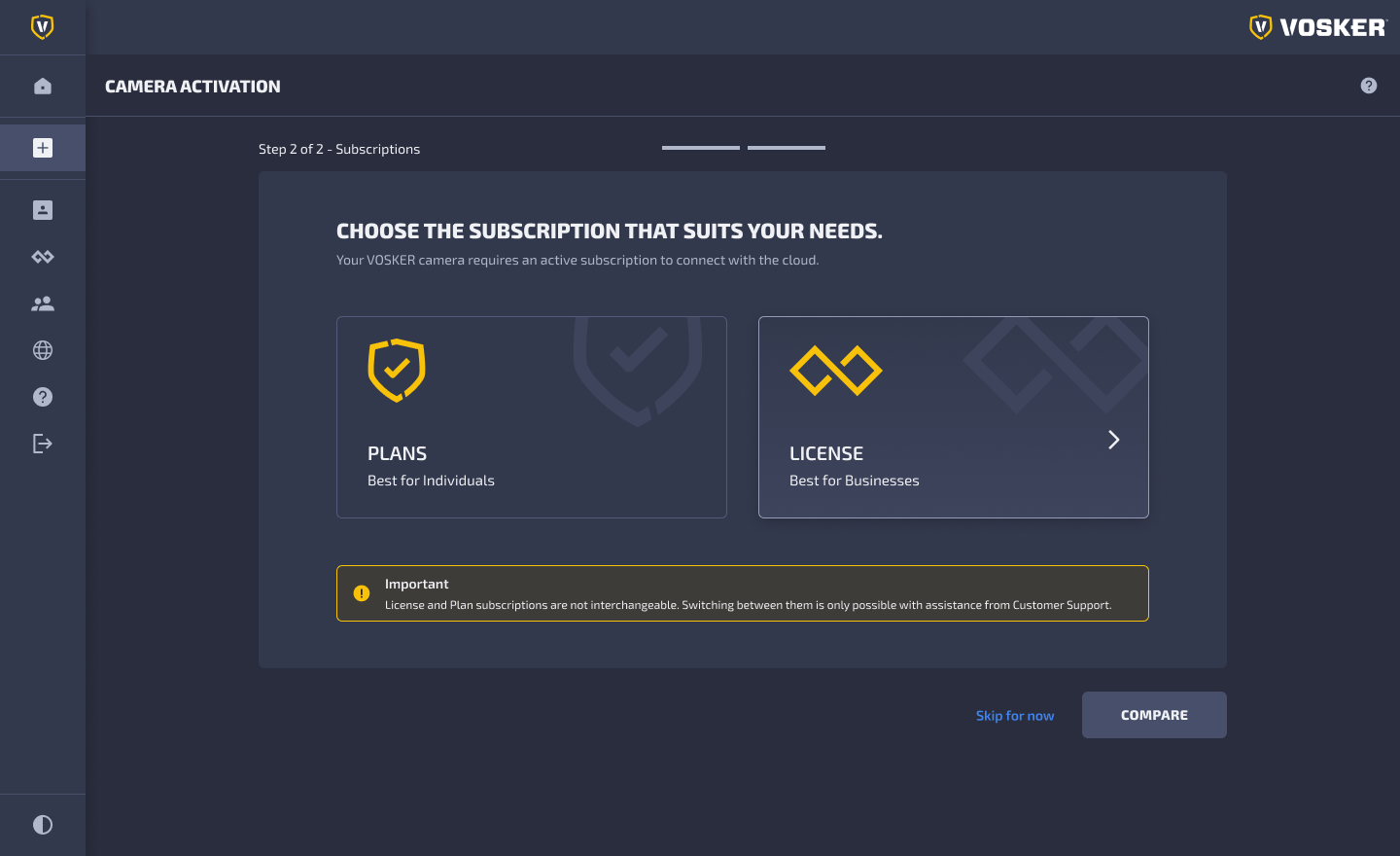
Task: Click the VOSKER brand logo top-right
Action: [x=1317, y=27]
